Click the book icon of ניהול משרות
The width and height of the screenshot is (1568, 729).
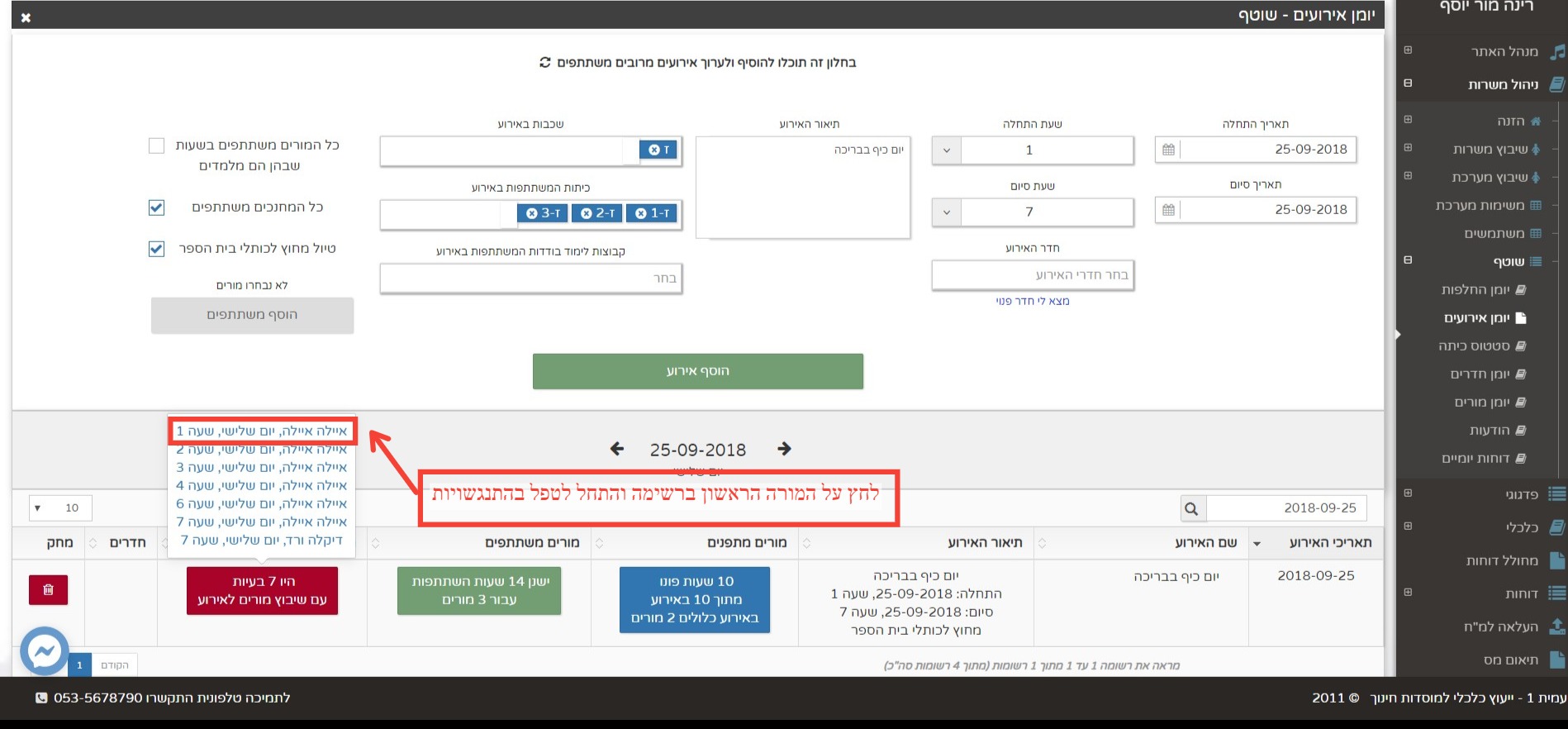pos(1557,84)
